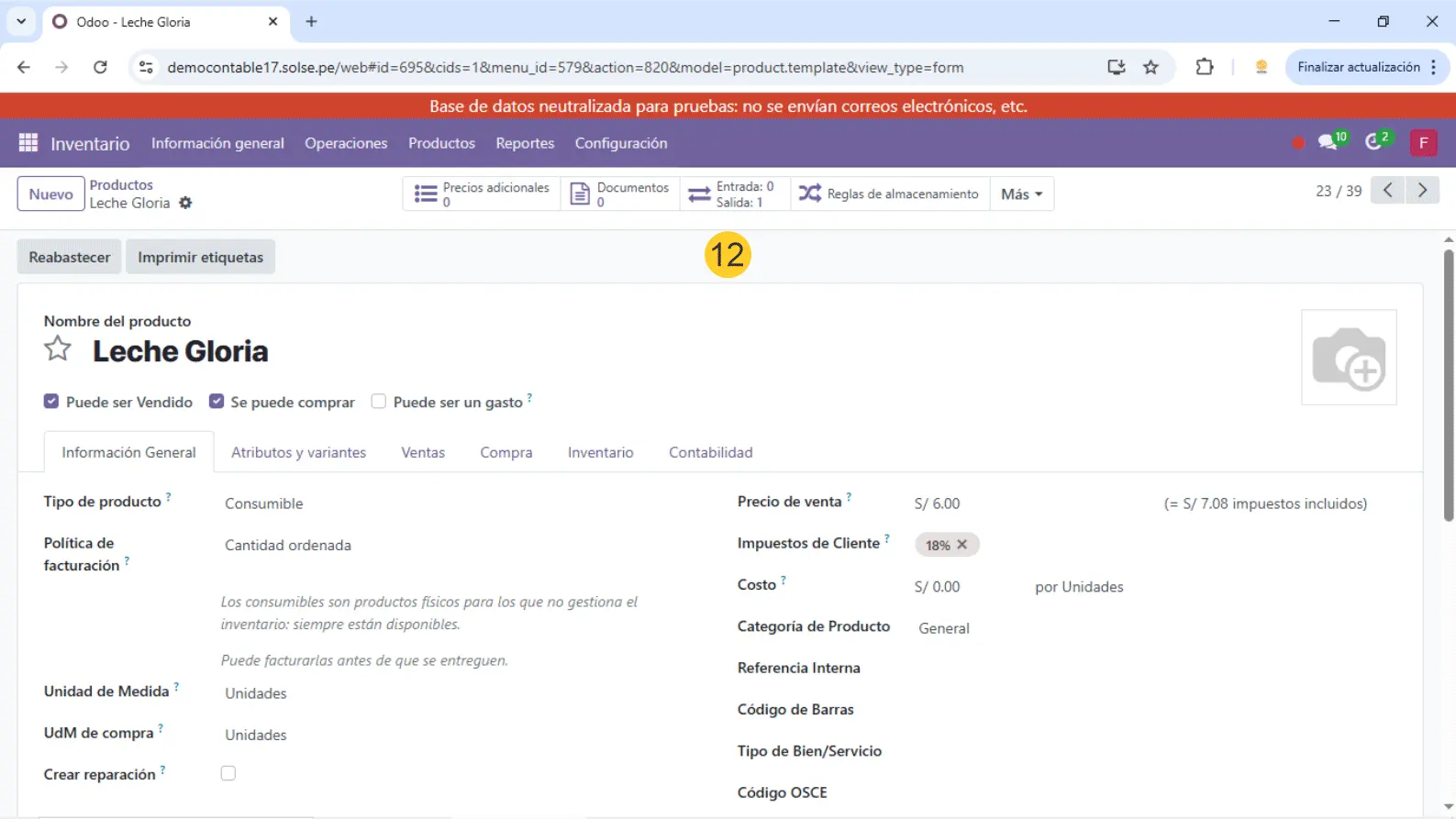Switch to Ventas tab

click(x=423, y=452)
